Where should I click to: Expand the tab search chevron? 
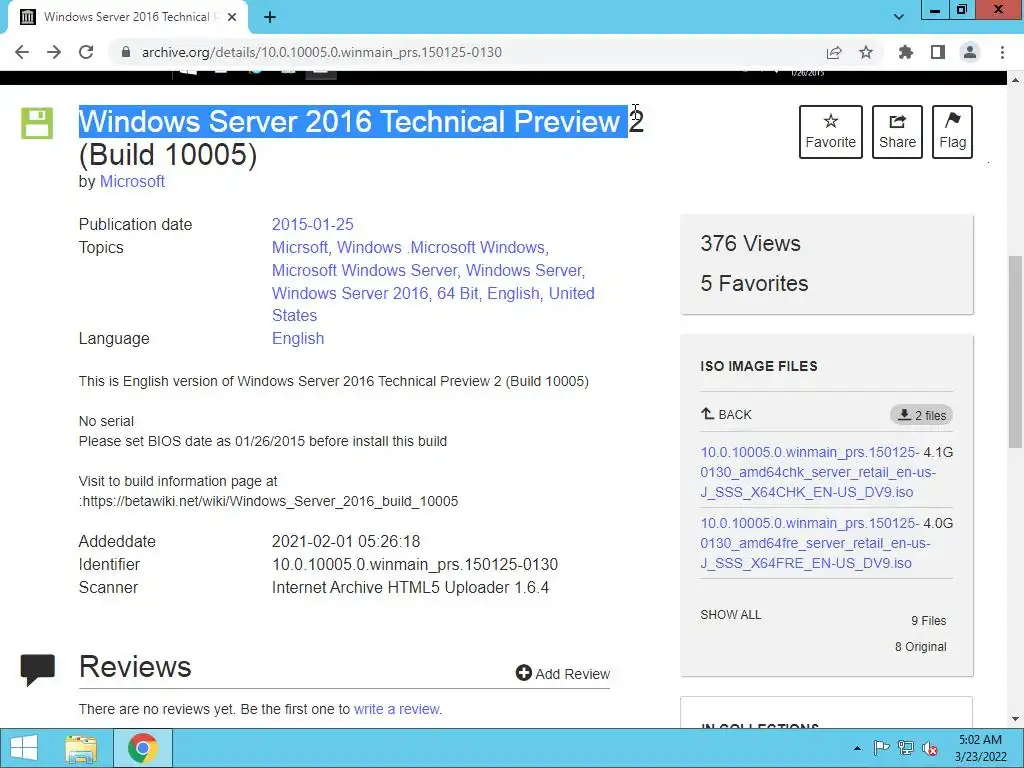pyautogui.click(x=899, y=17)
